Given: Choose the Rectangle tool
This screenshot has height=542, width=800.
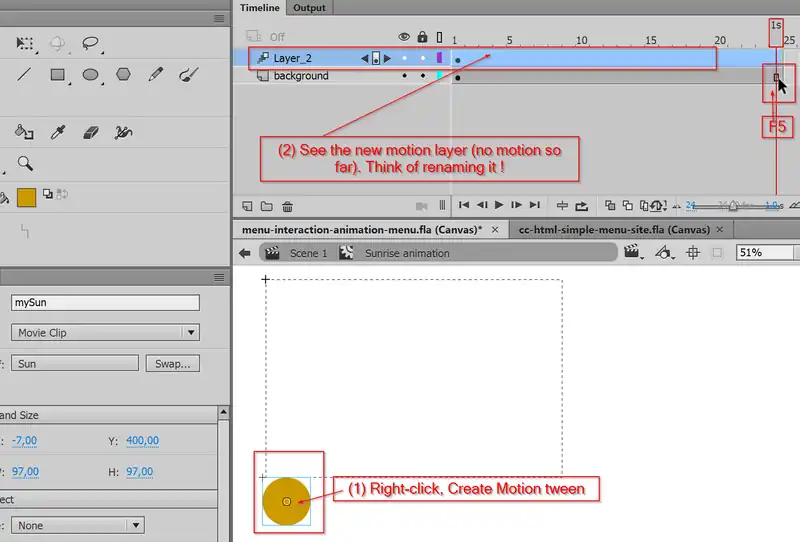Looking at the screenshot, I should pos(57,74).
